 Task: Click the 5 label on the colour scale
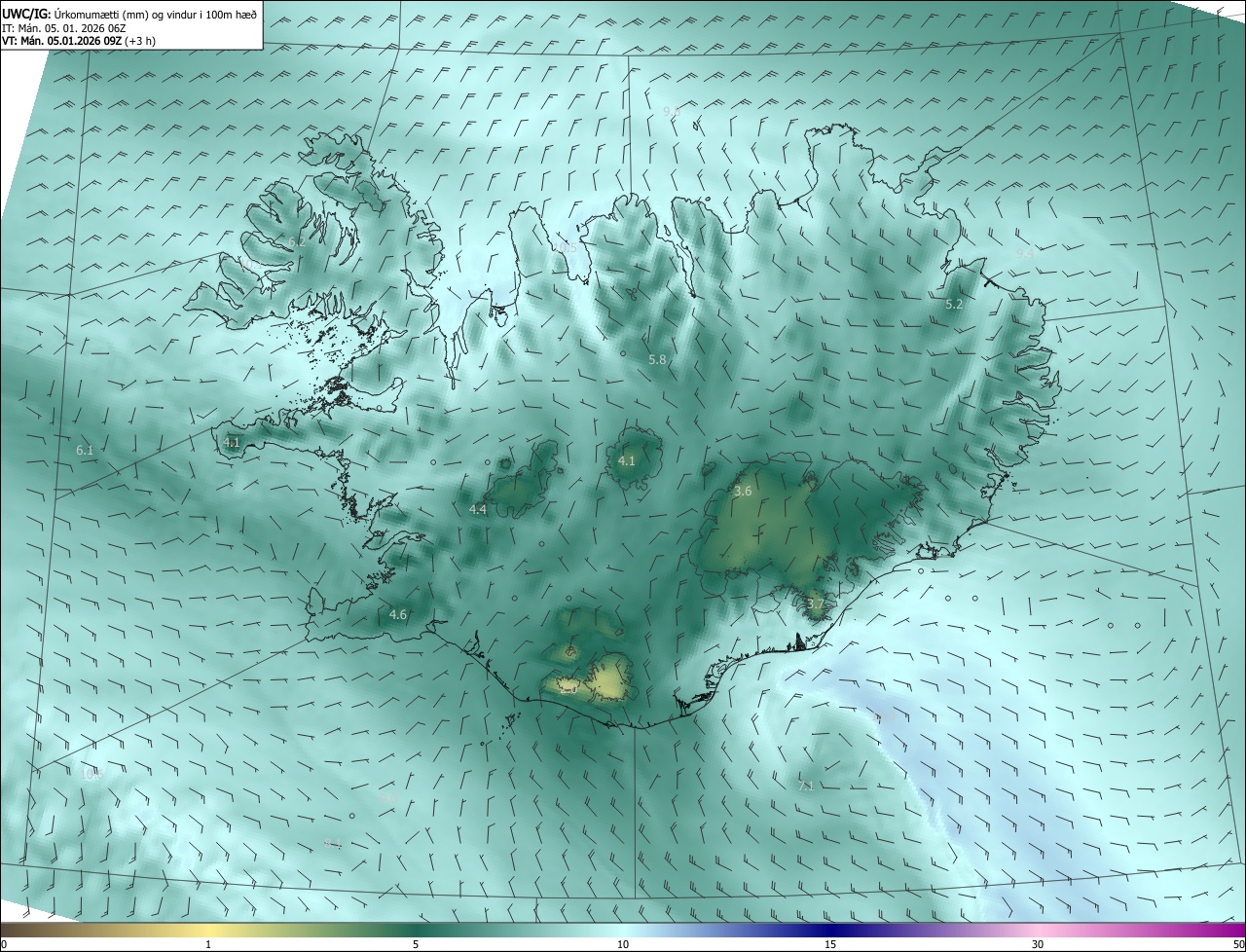click(416, 945)
